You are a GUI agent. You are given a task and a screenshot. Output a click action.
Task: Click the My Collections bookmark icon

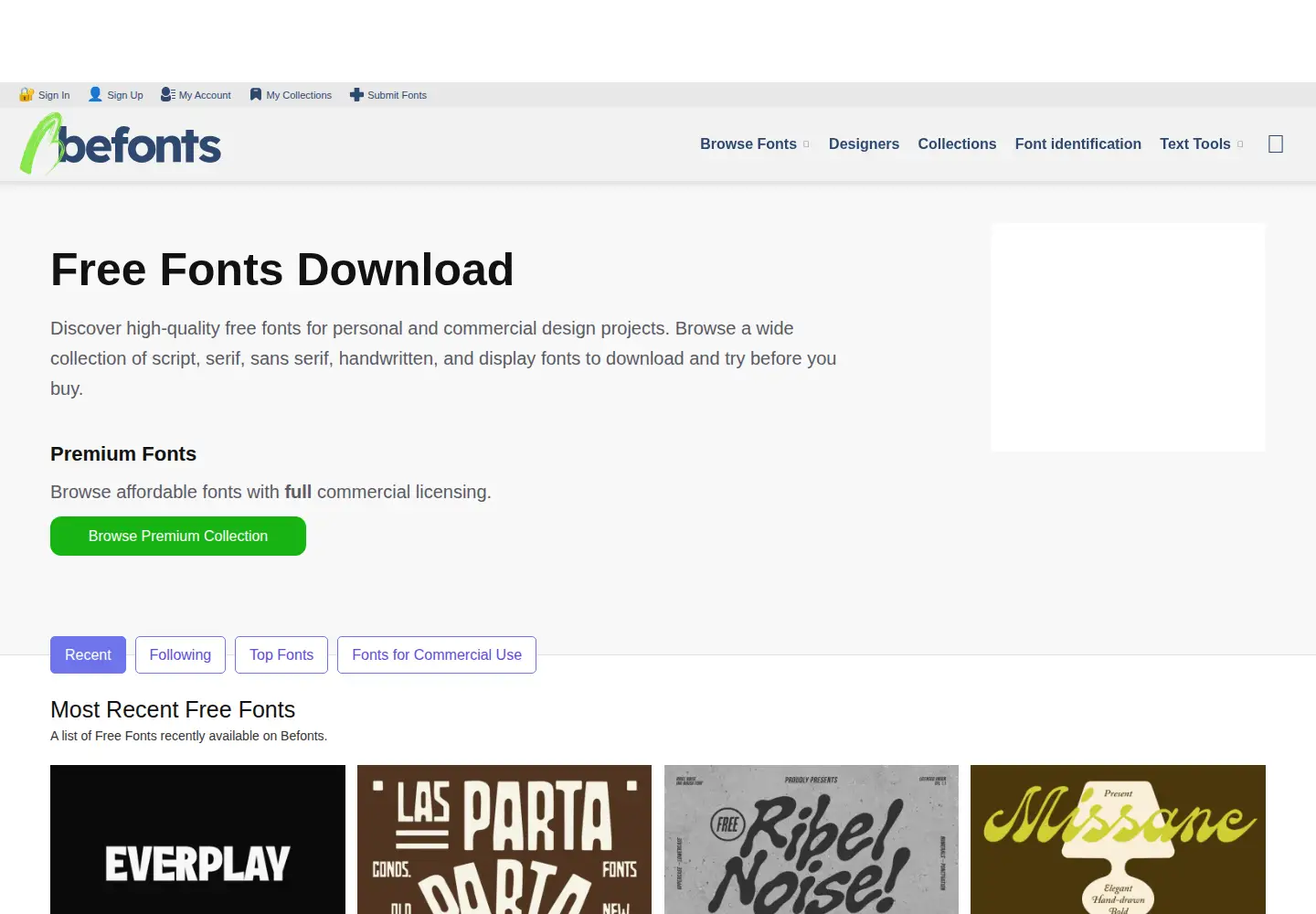[256, 94]
